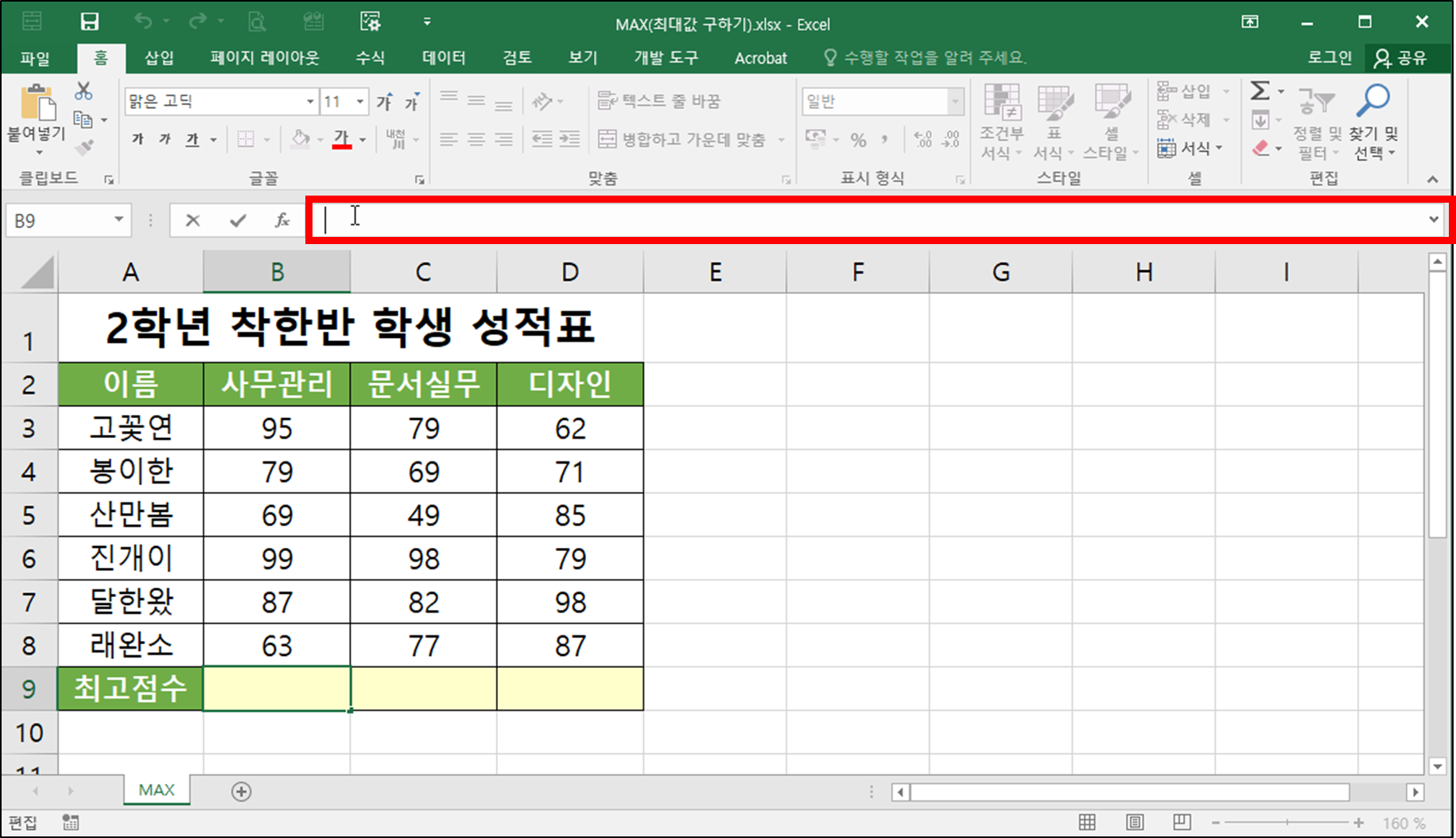The width and height of the screenshot is (1456, 838).
Task: Toggle underline formatting
Action: pyautogui.click(x=191, y=138)
